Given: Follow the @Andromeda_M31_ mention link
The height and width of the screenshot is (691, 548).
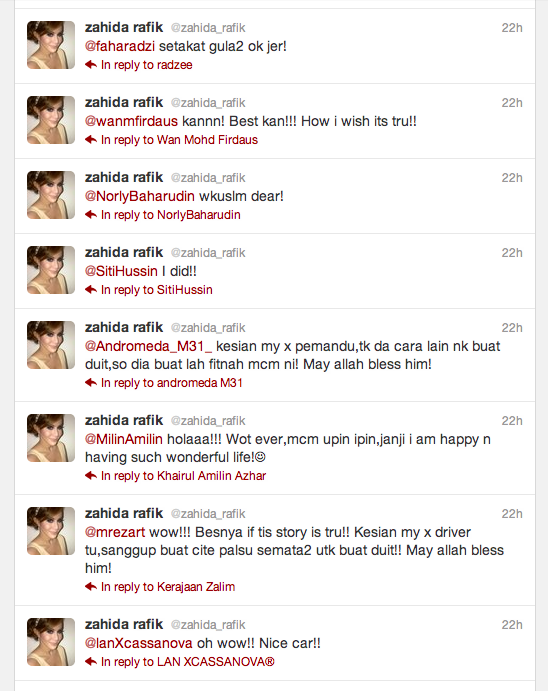Looking at the screenshot, I should [x=148, y=346].
